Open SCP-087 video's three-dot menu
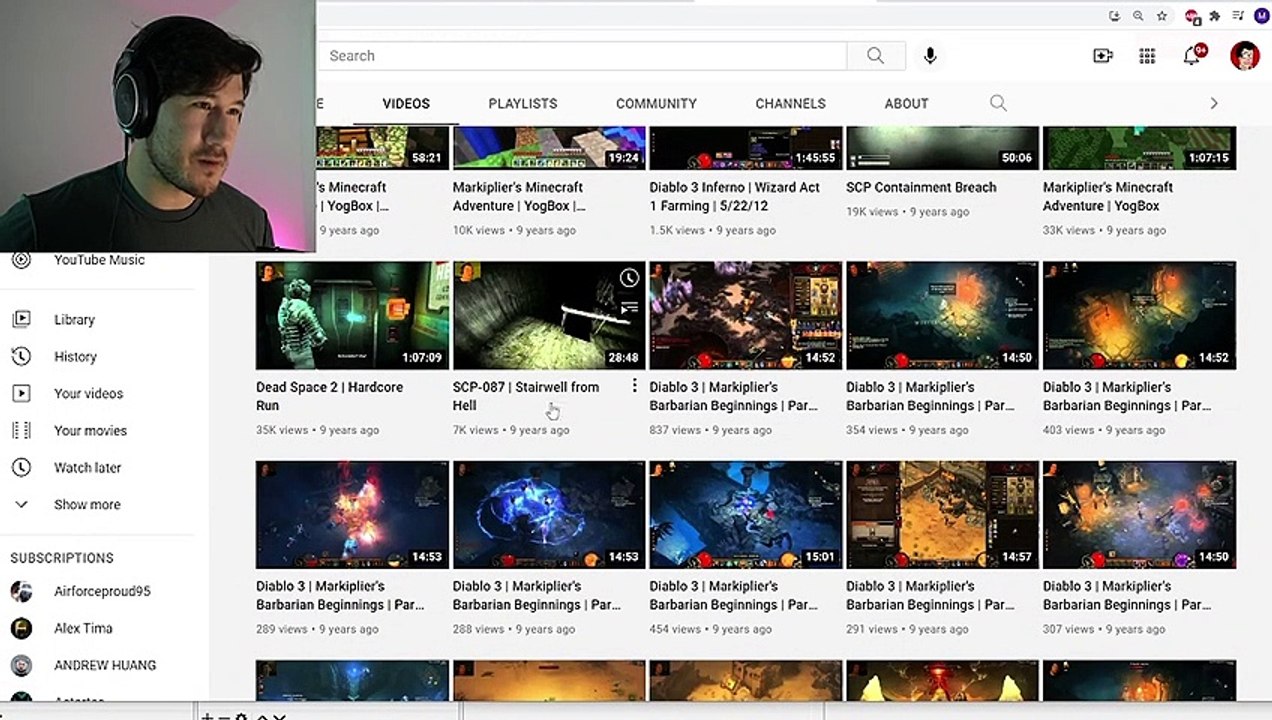Viewport: 1272px width, 720px height. [x=634, y=387]
